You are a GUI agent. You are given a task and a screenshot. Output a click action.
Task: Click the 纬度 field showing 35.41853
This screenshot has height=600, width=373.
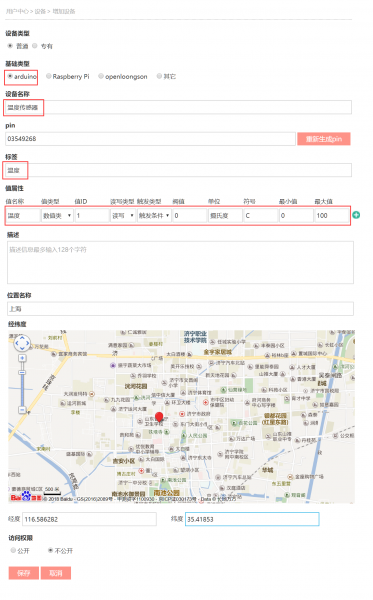point(252,519)
